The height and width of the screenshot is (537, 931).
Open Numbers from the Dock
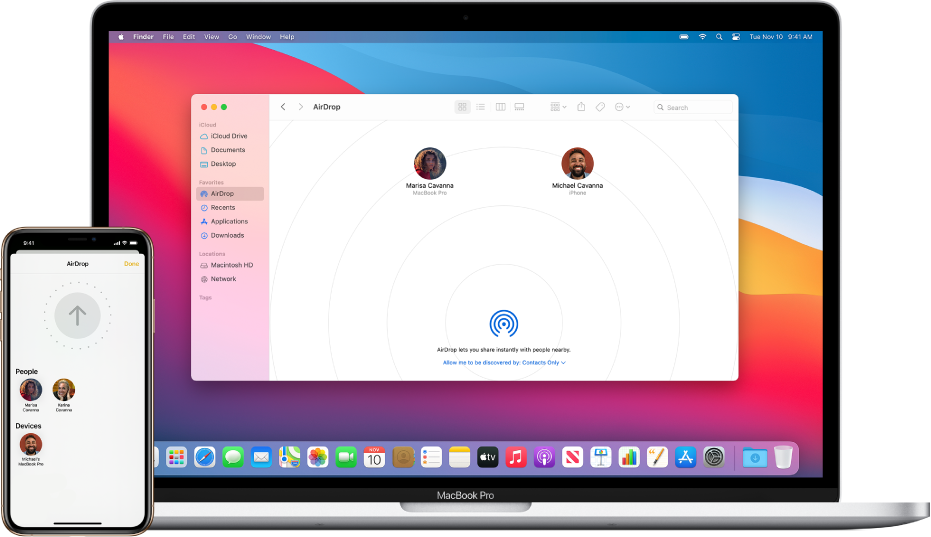pyautogui.click(x=629, y=457)
